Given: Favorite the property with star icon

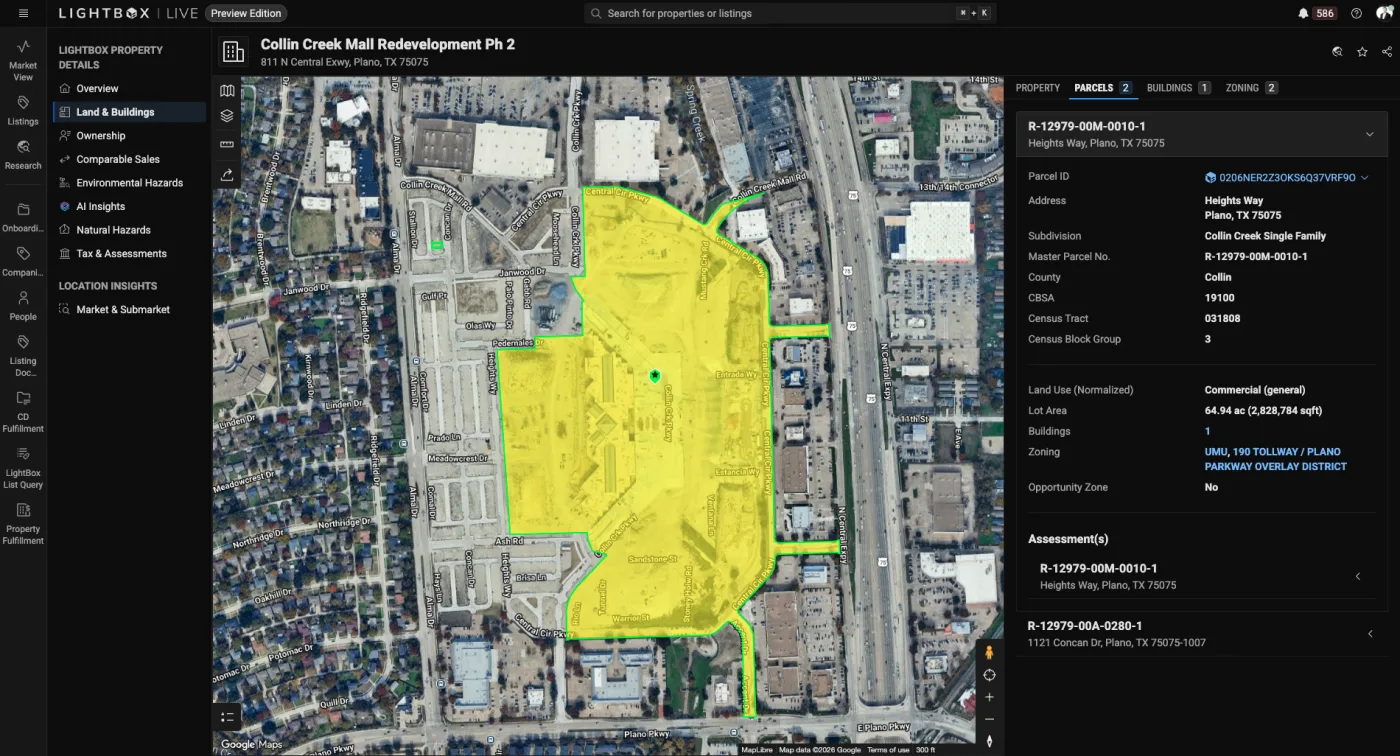Looking at the screenshot, I should [x=1362, y=52].
